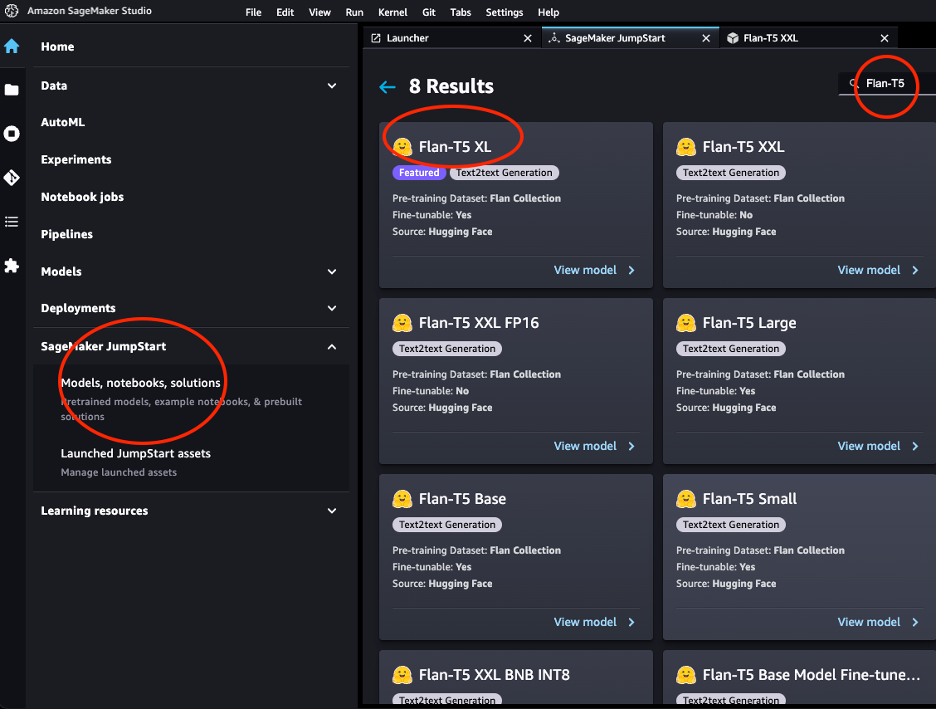936x710 pixels.
Task: View model for Flan-T5 XXL
Action: click(x=878, y=270)
